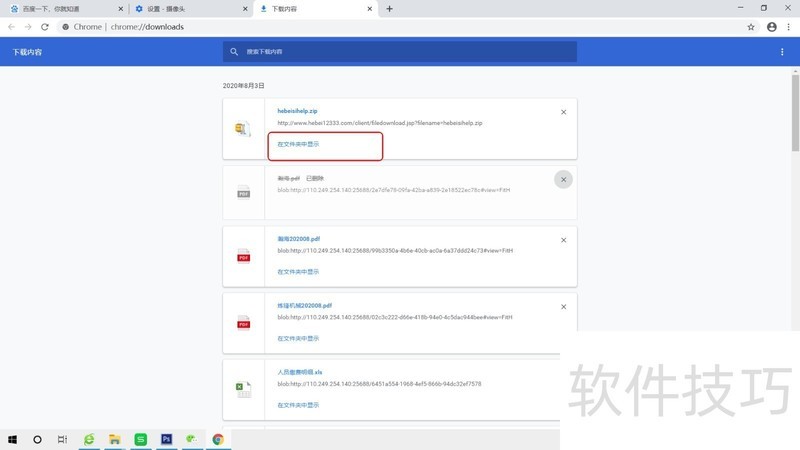Click the search downloads field

(x=399, y=52)
